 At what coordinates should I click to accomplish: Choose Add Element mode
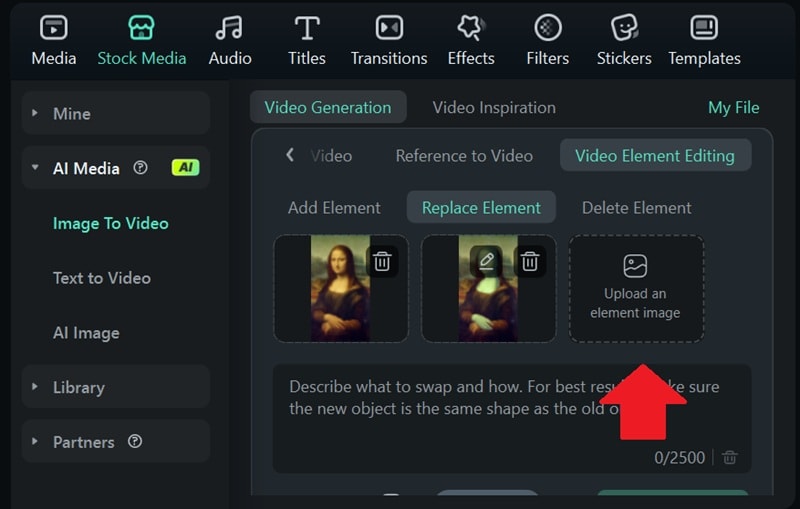(x=334, y=208)
